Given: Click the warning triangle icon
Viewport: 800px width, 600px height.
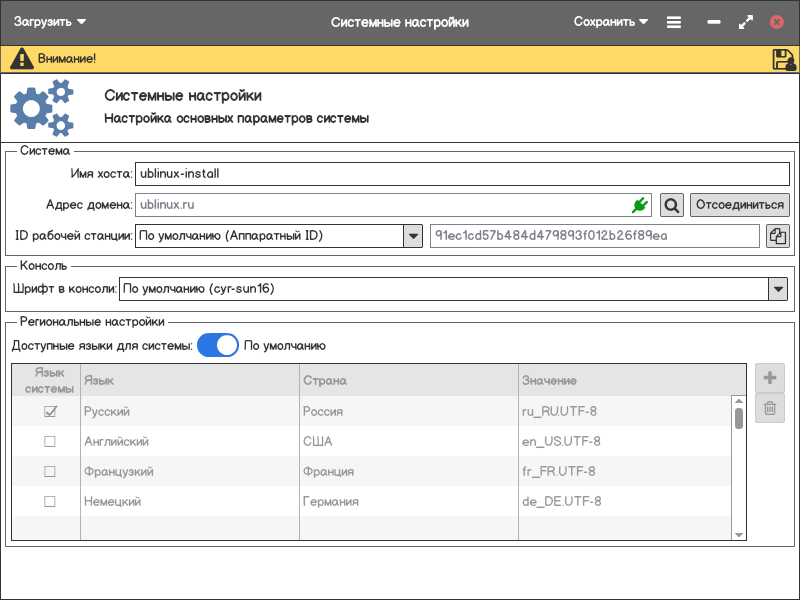Looking at the screenshot, I should [21, 59].
